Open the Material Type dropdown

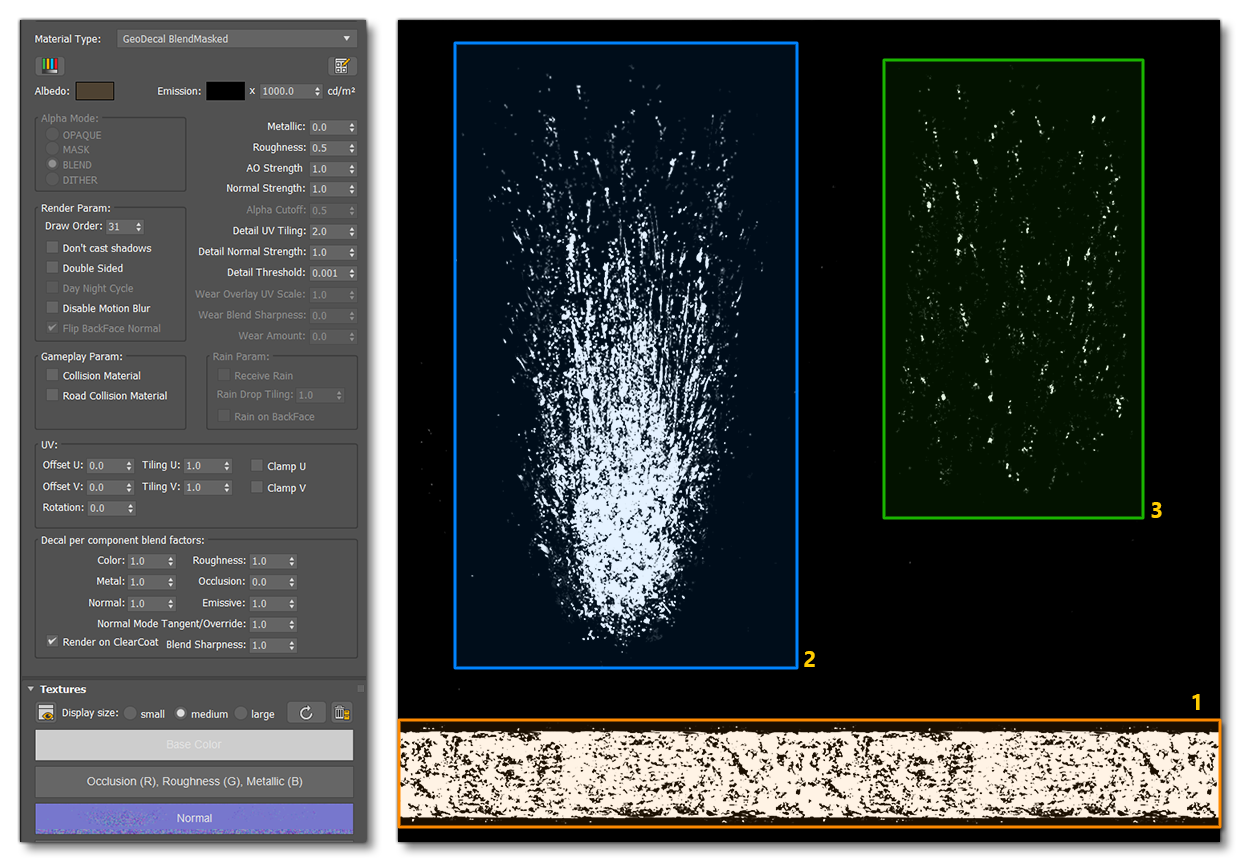236,38
